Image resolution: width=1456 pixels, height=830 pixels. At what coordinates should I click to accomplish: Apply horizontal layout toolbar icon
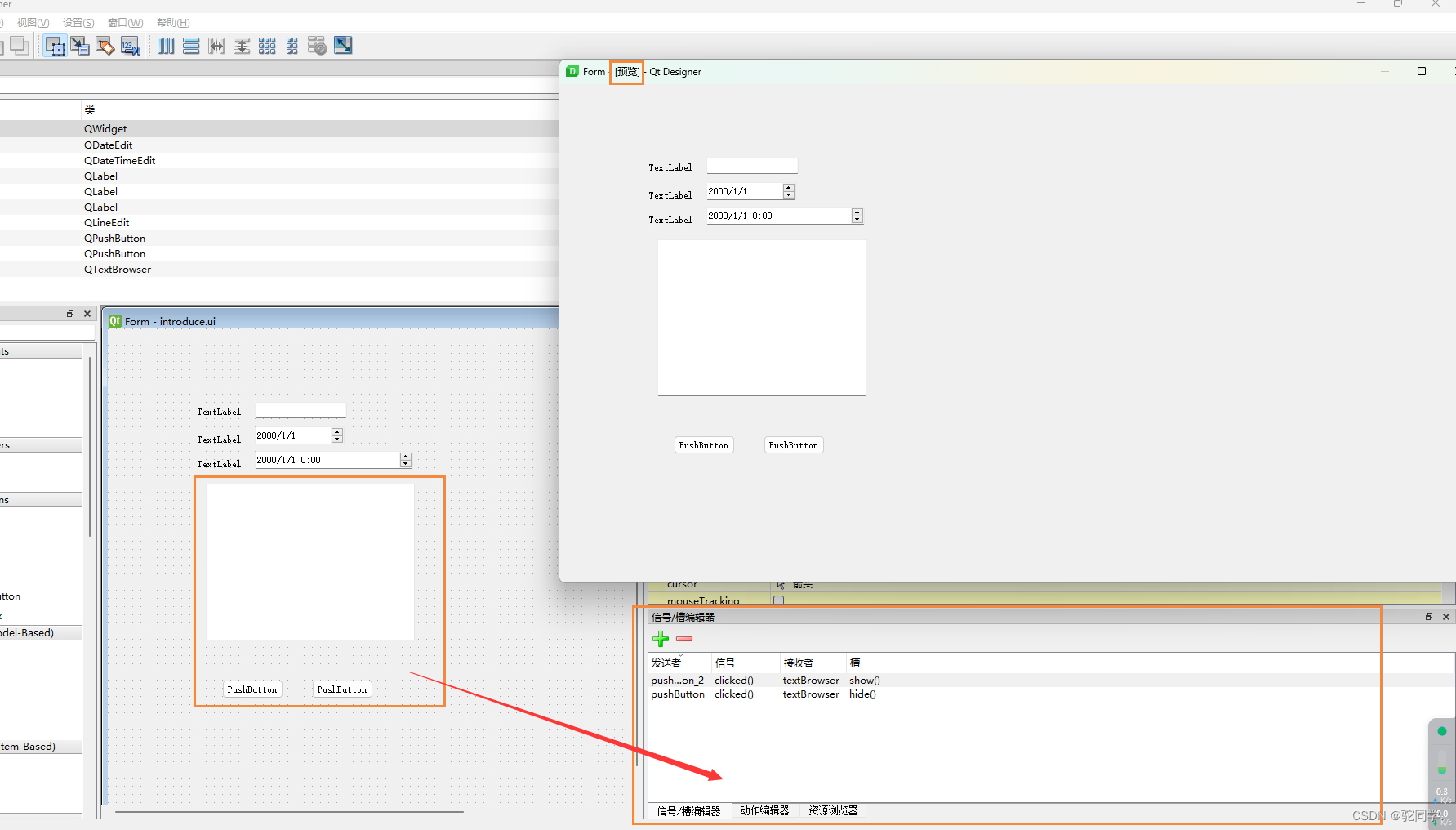(166, 46)
